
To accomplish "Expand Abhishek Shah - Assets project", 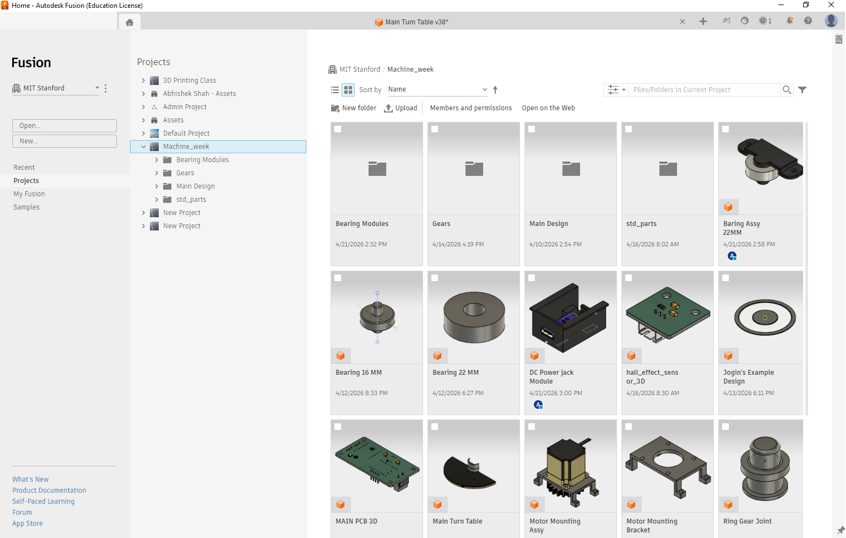I will coord(144,93).
